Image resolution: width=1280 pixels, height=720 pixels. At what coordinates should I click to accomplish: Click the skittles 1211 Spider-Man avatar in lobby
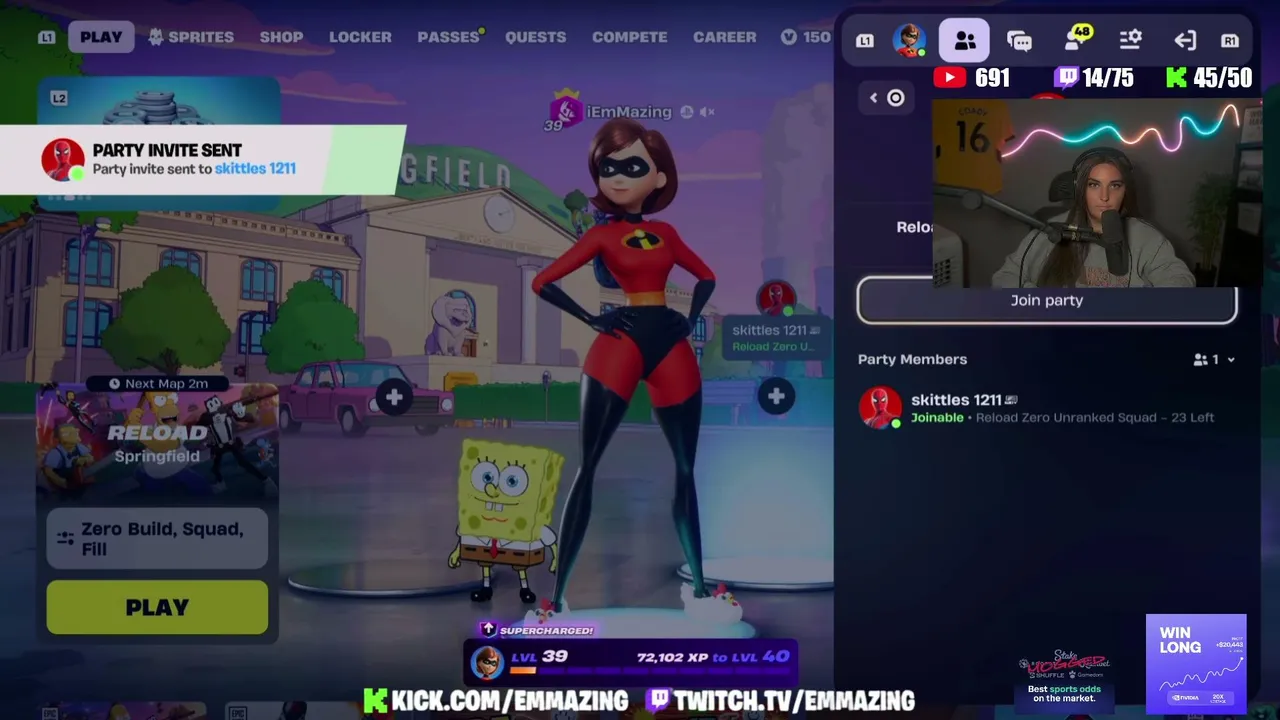[776, 298]
